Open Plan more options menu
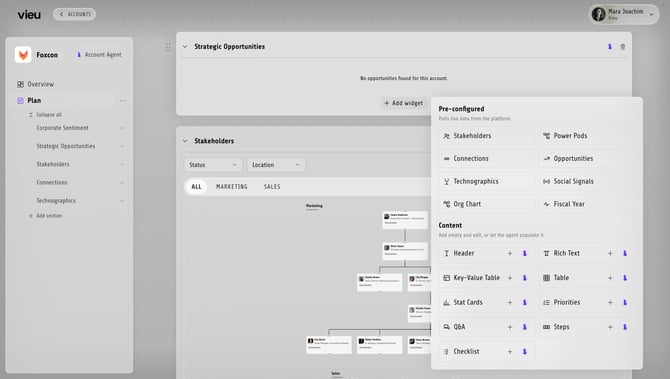This screenshot has width=670, height=379. (123, 101)
